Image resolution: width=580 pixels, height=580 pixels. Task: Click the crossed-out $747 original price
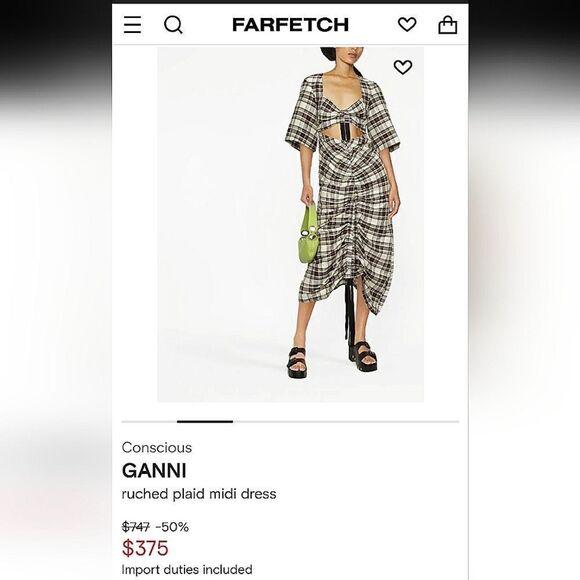click(x=136, y=526)
